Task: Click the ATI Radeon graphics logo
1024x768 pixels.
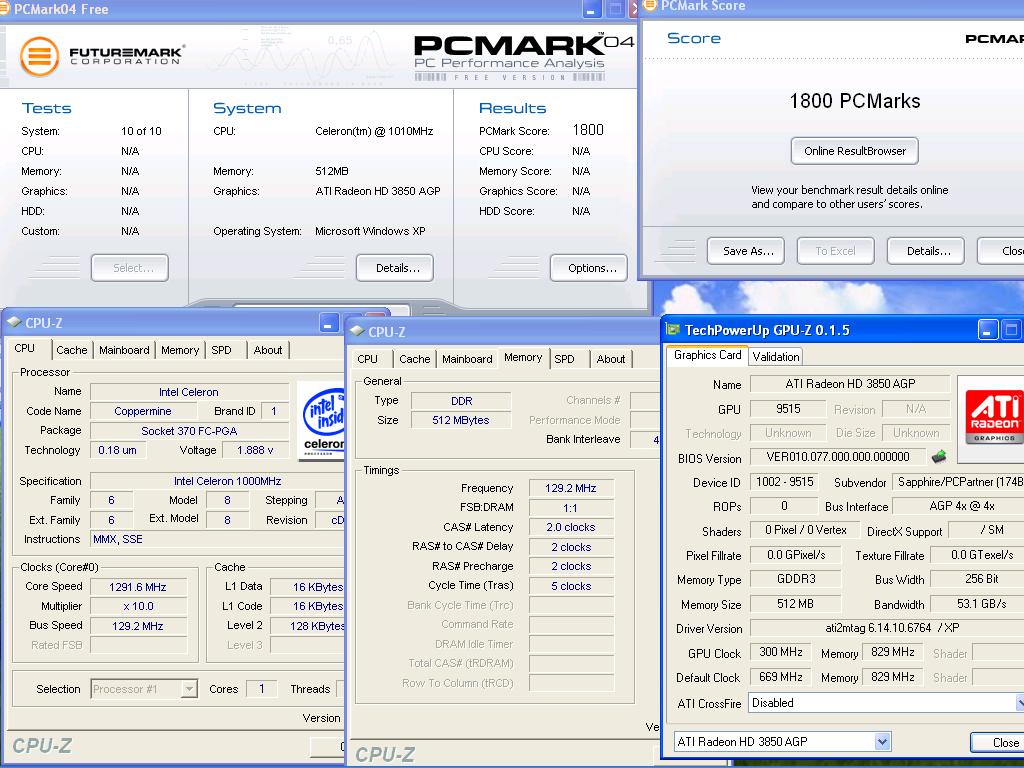Action: tap(994, 416)
